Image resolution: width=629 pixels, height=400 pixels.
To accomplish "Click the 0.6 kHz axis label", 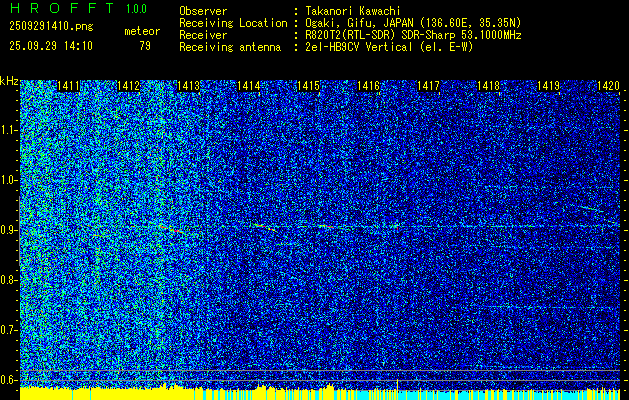I will pyautogui.click(x=8, y=380).
